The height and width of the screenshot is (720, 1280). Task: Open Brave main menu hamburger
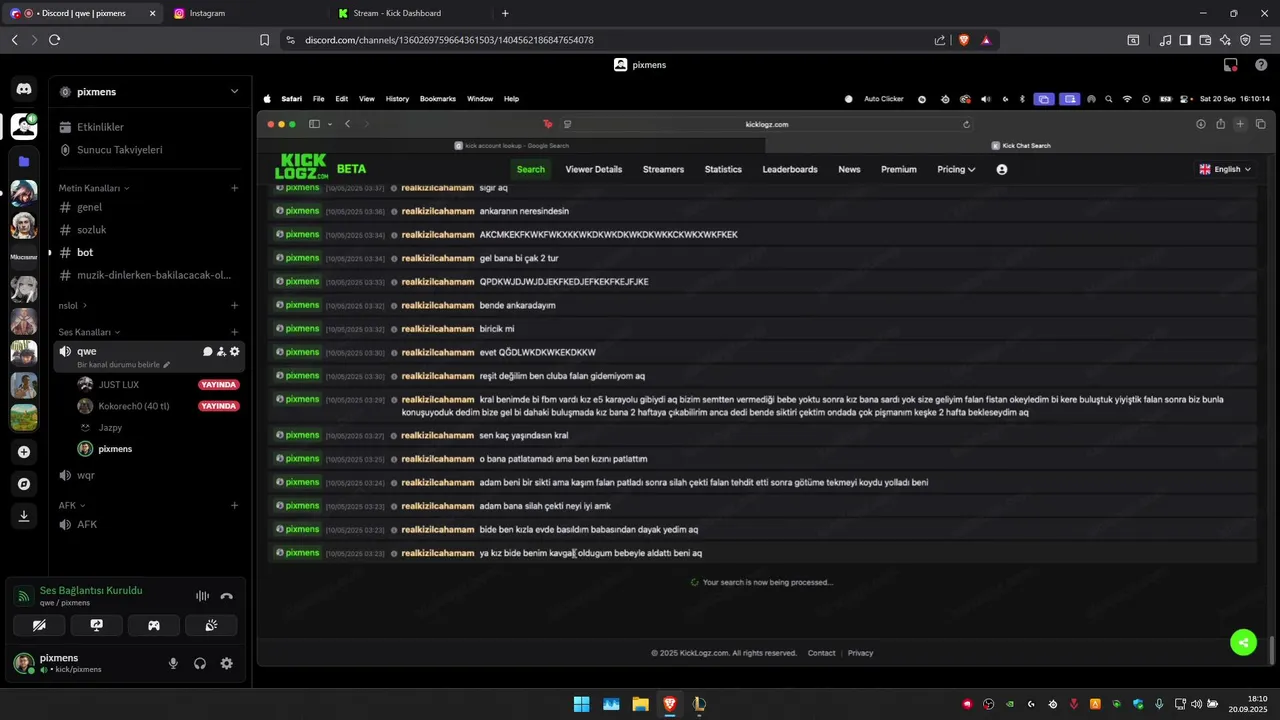tap(1265, 40)
